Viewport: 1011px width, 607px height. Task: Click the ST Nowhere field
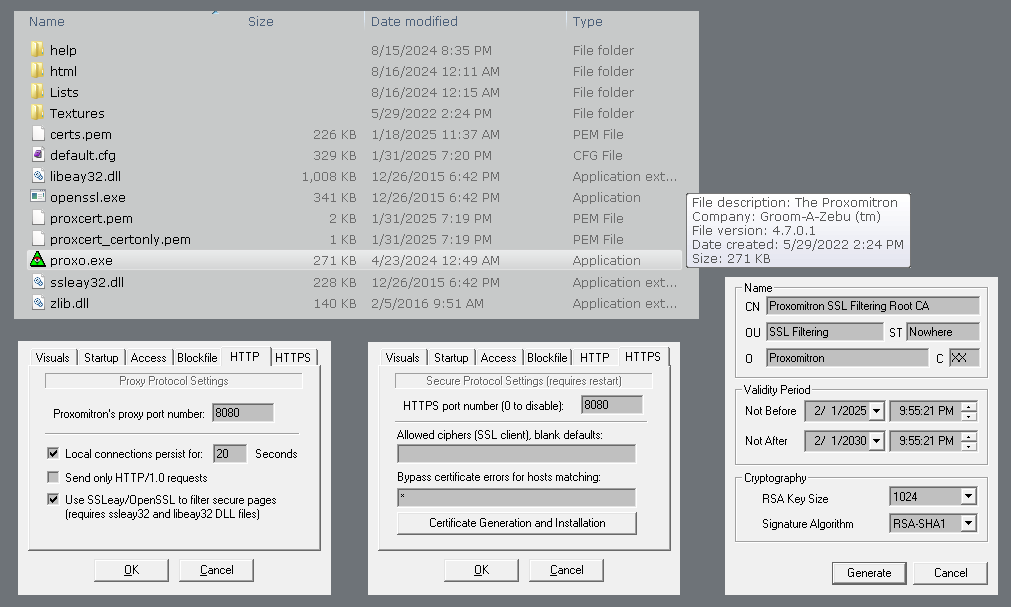tap(943, 332)
